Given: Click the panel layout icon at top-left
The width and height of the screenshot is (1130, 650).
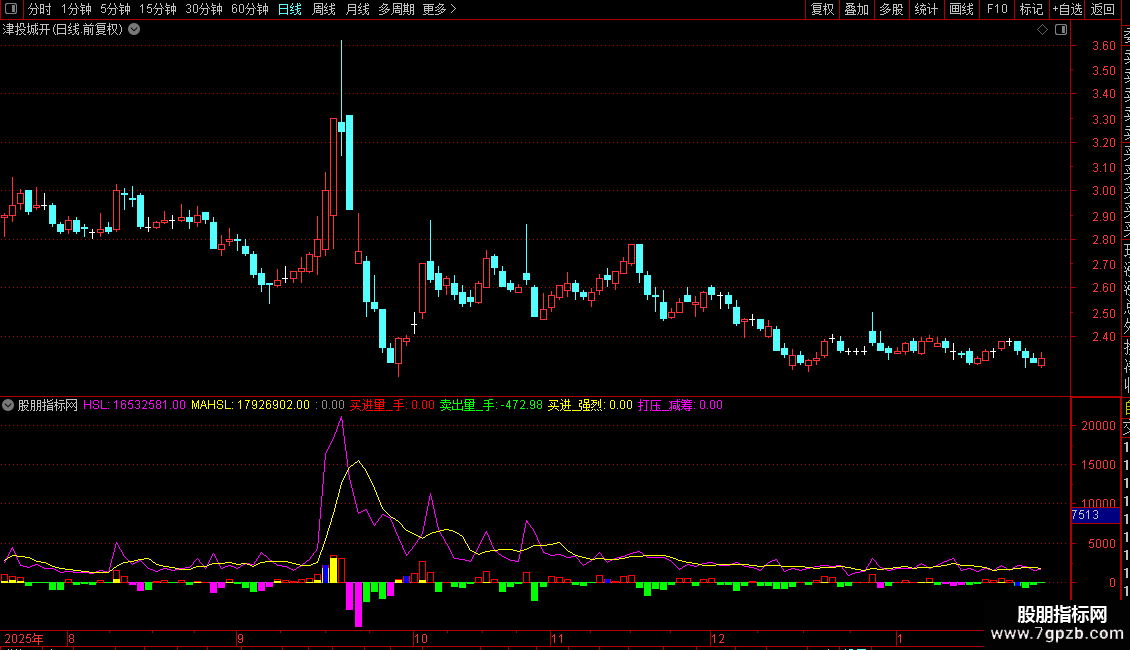Looking at the screenshot, I should (x=11, y=9).
